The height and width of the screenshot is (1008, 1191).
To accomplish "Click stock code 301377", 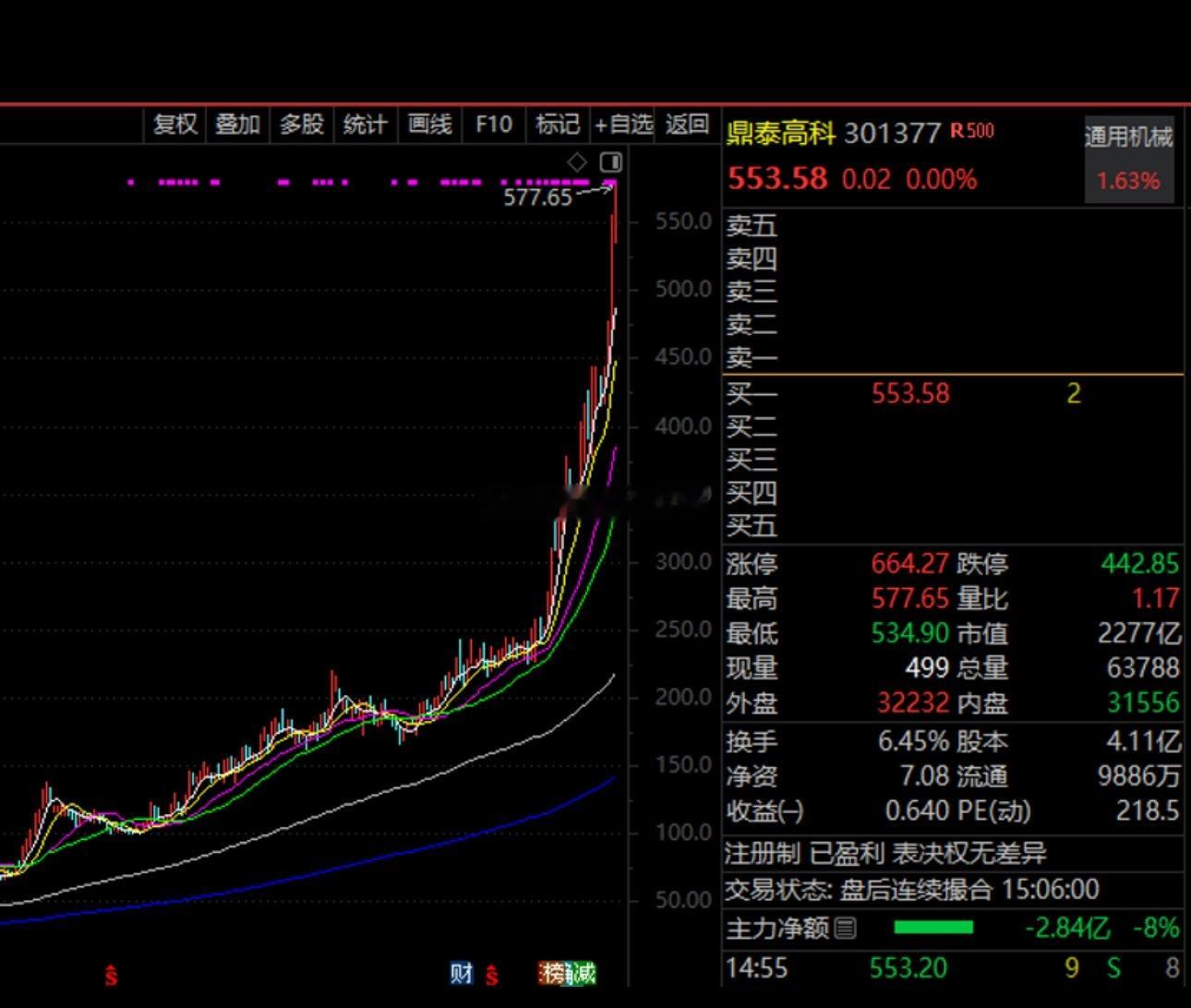I will 892,134.
